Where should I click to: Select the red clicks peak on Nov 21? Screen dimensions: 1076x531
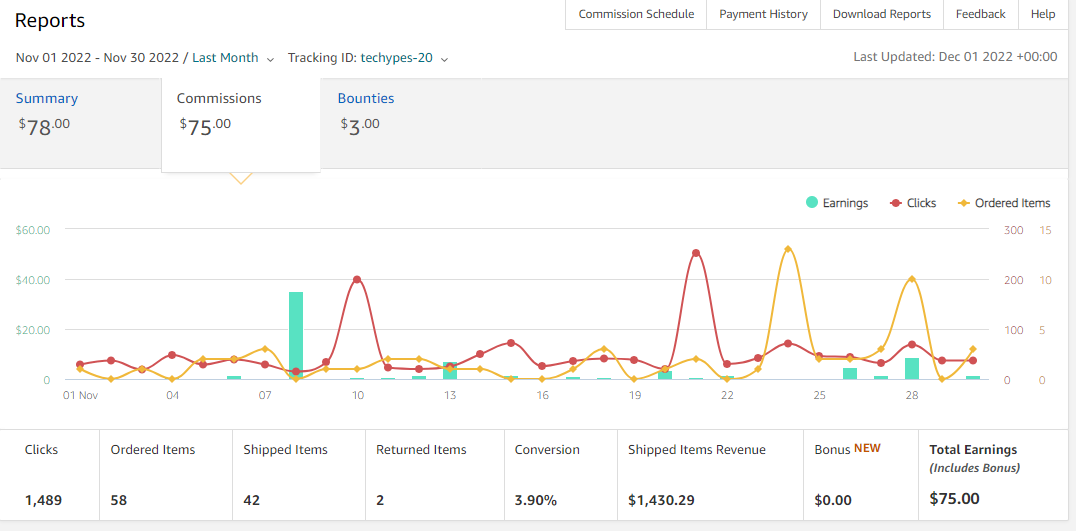[696, 253]
